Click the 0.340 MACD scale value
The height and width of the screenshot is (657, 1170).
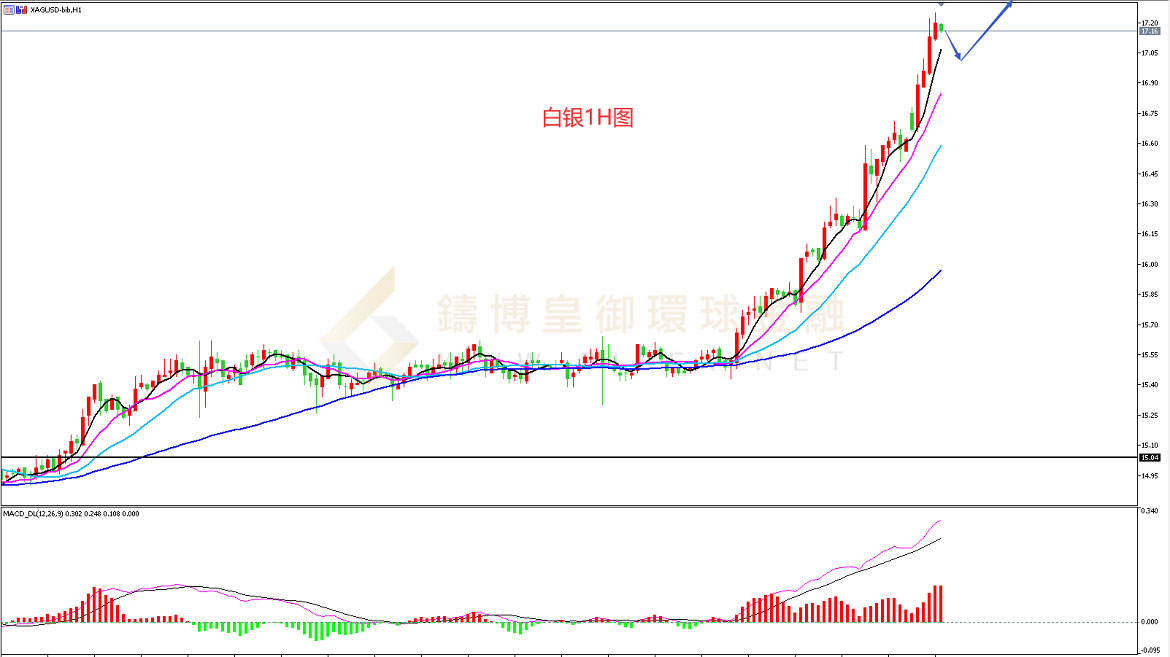point(1150,512)
